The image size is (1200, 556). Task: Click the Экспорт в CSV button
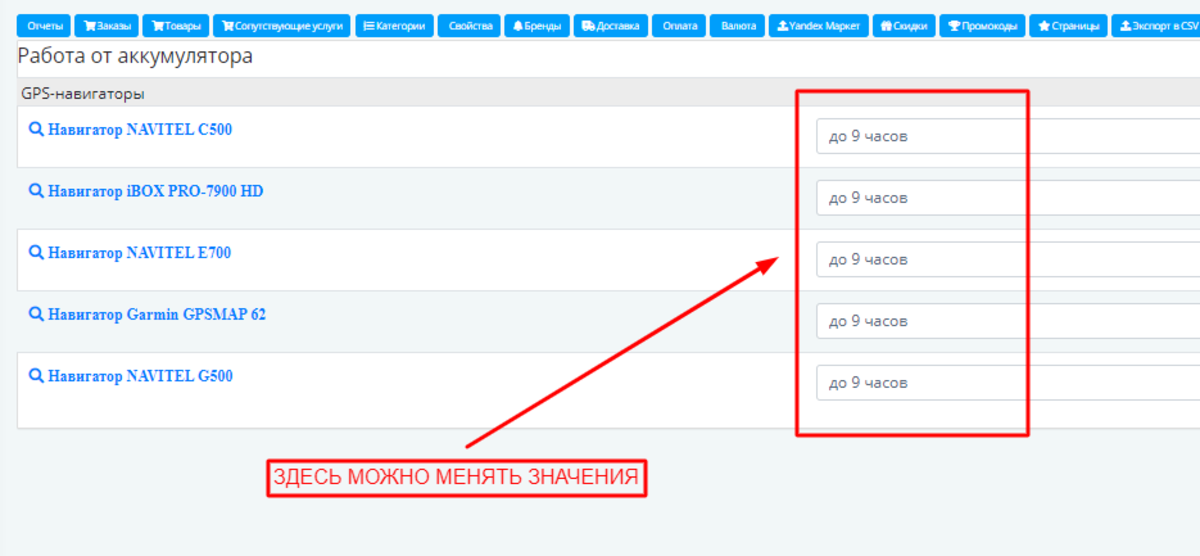pyautogui.click(x=1155, y=26)
